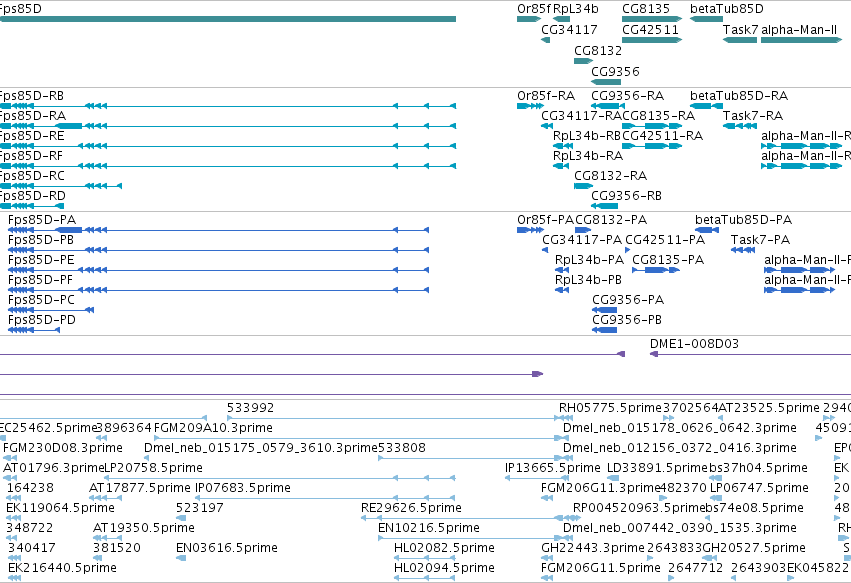This screenshot has height=583, width=851.
Task: Open the Fps85D-PE protein feature
Action: click(218, 270)
